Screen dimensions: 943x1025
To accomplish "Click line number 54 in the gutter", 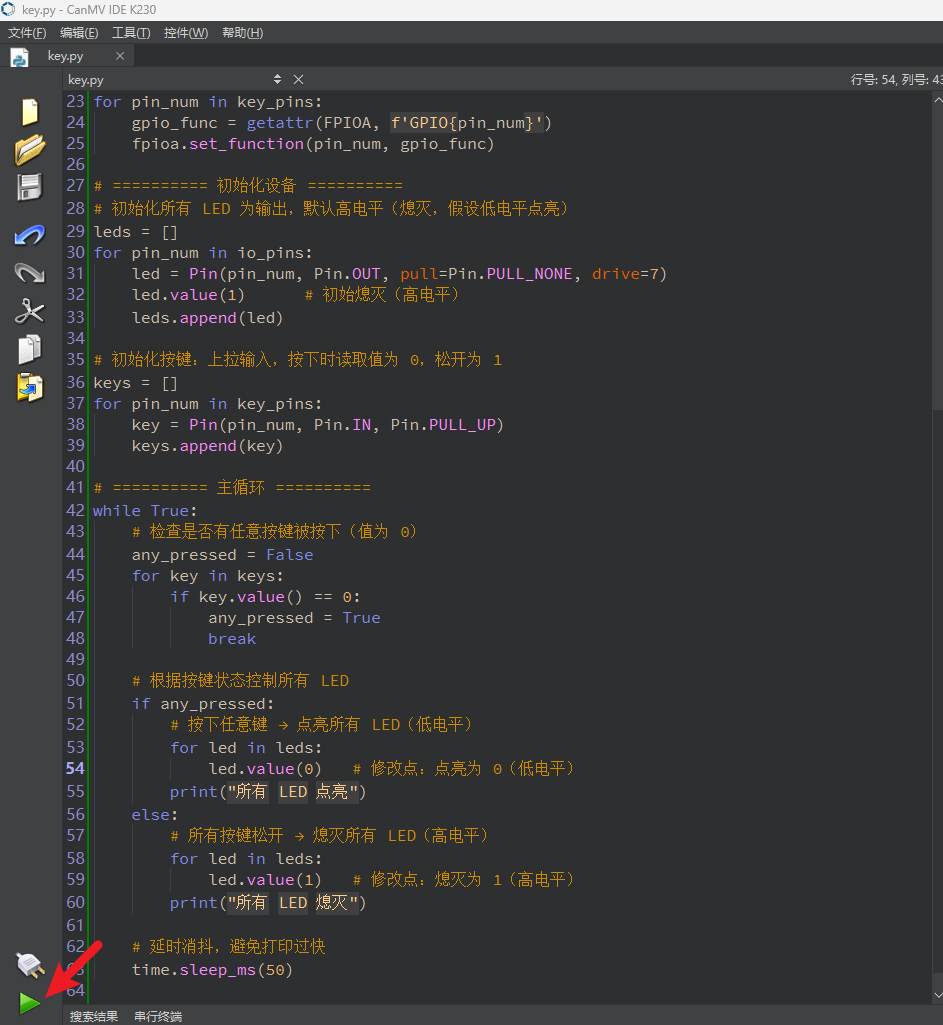I will coord(75,769).
